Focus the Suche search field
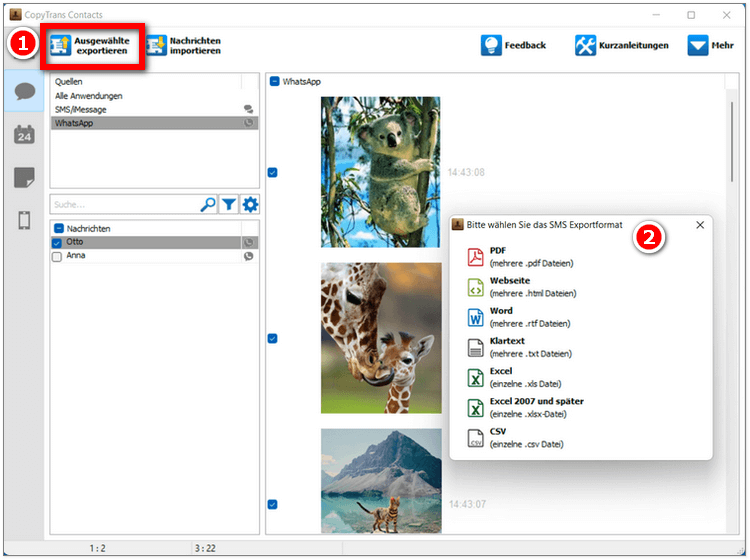 124,205
